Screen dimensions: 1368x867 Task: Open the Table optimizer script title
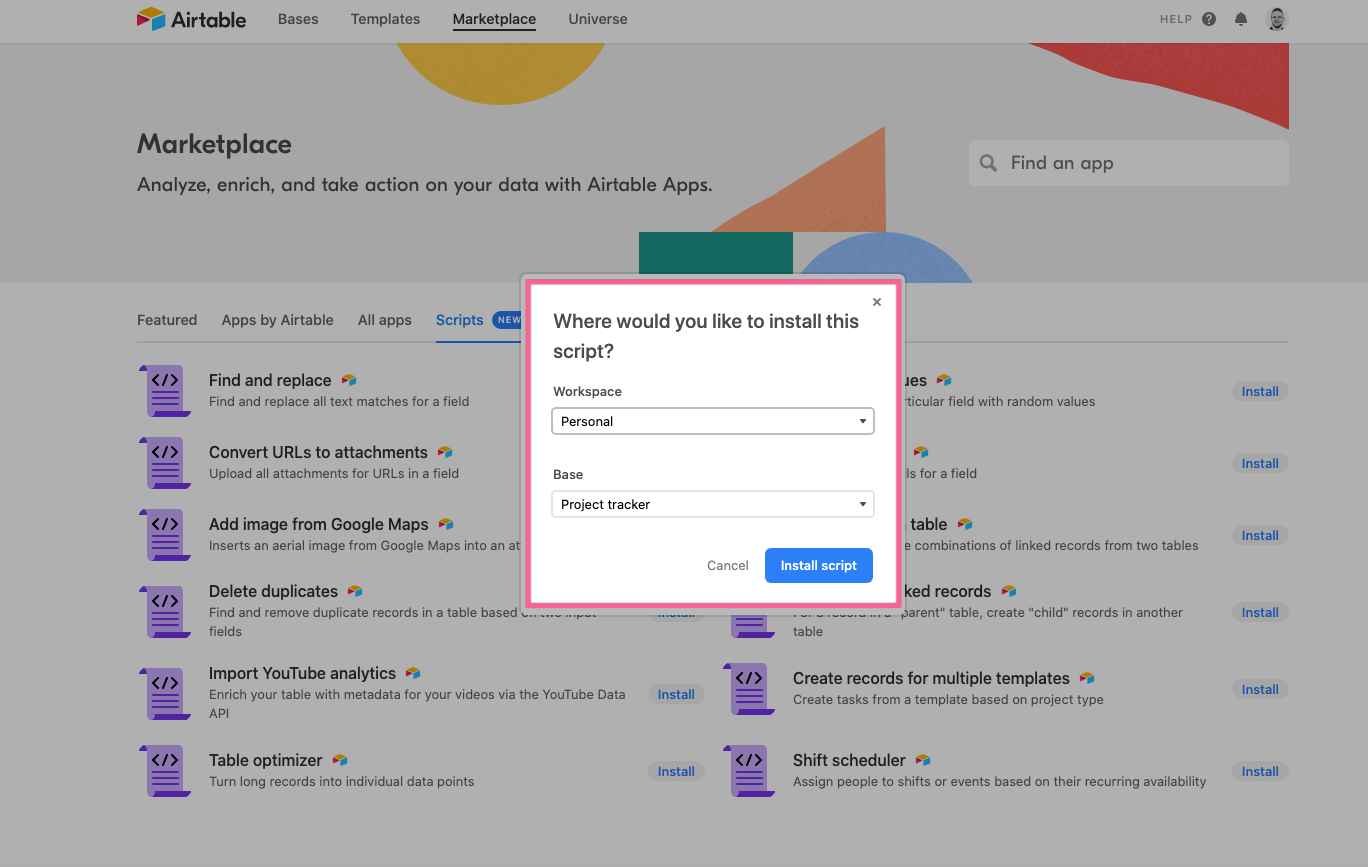click(x=266, y=760)
